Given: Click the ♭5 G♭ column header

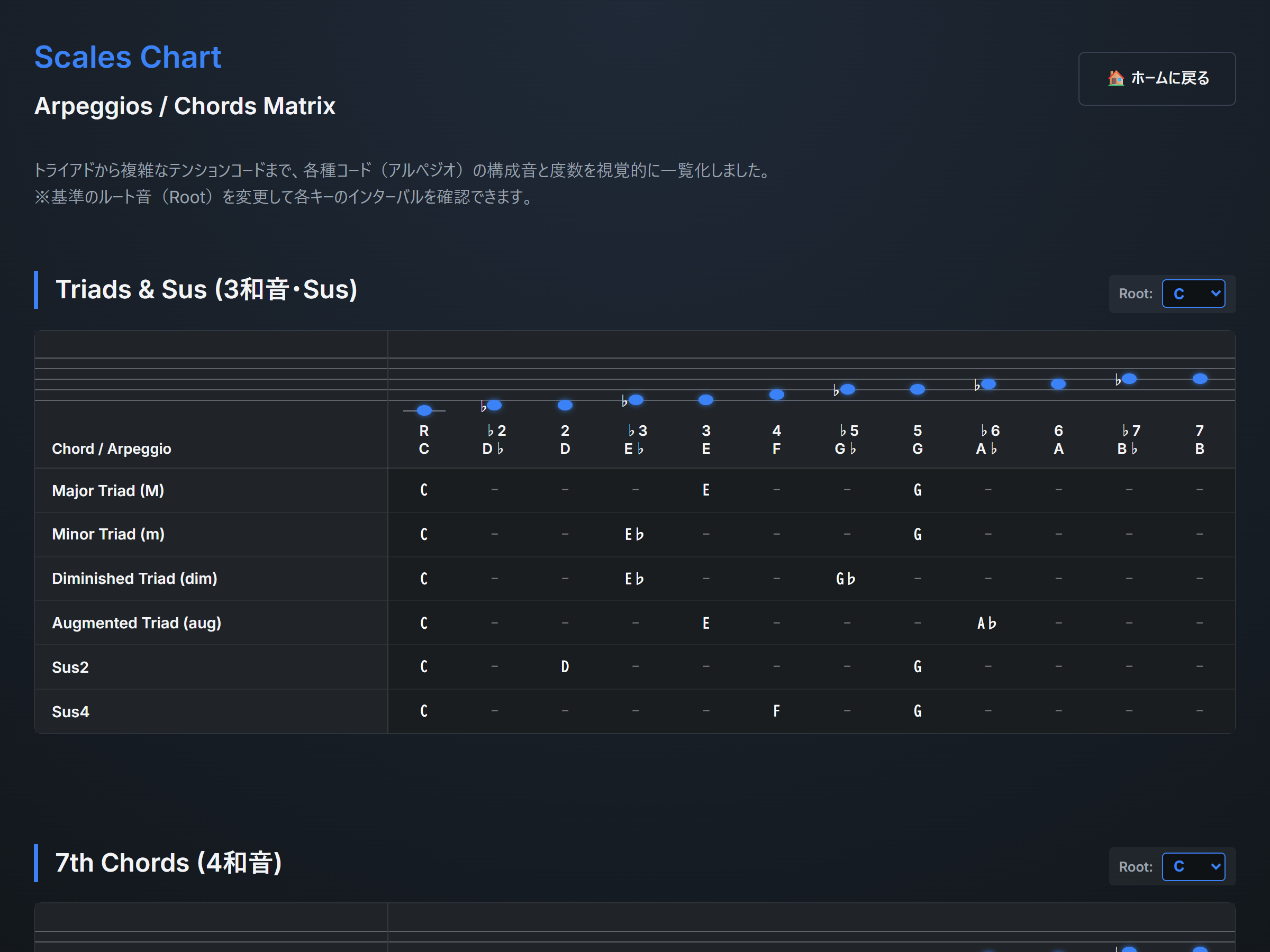Looking at the screenshot, I should click(x=847, y=440).
